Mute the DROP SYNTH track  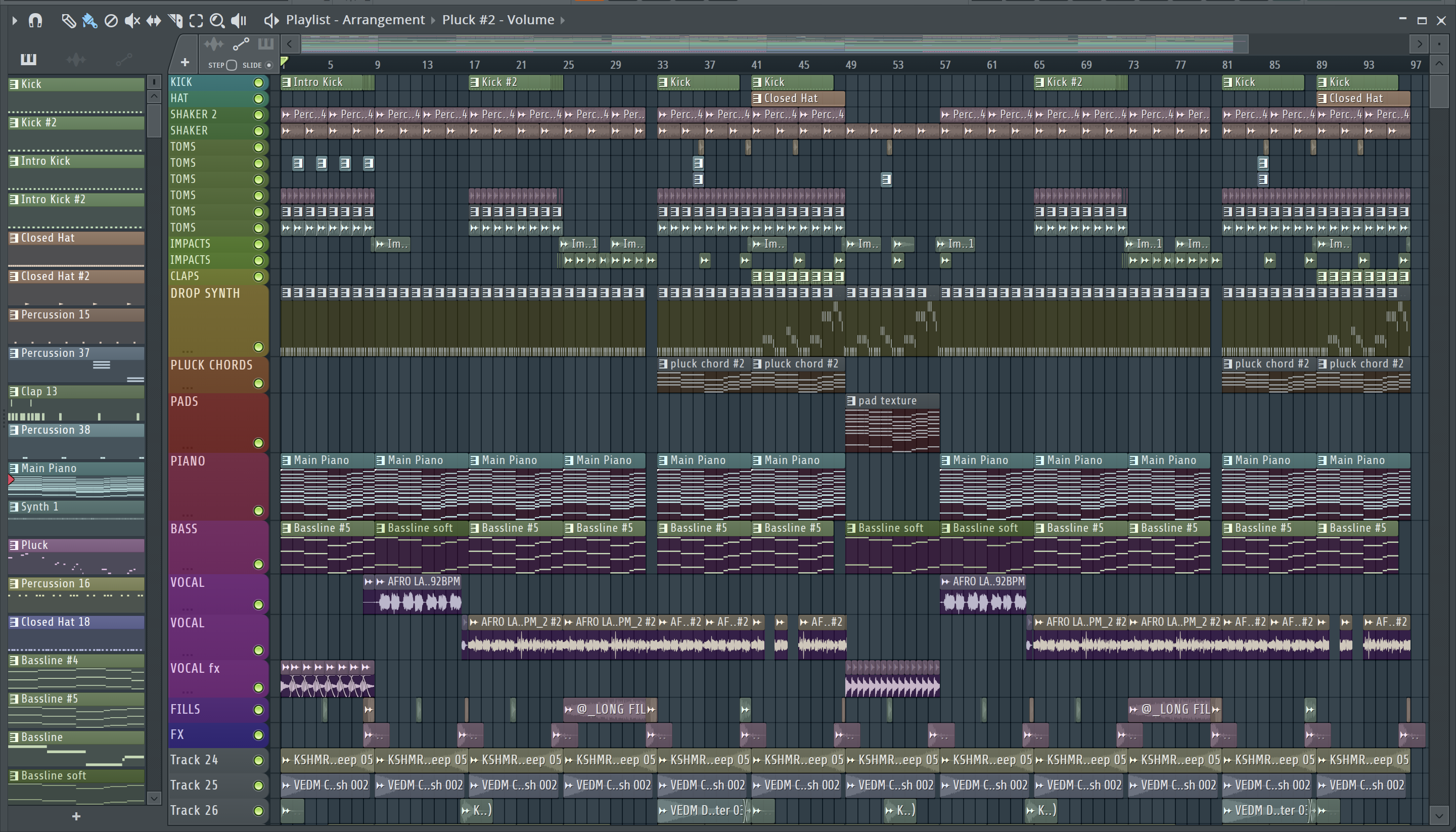click(x=258, y=347)
